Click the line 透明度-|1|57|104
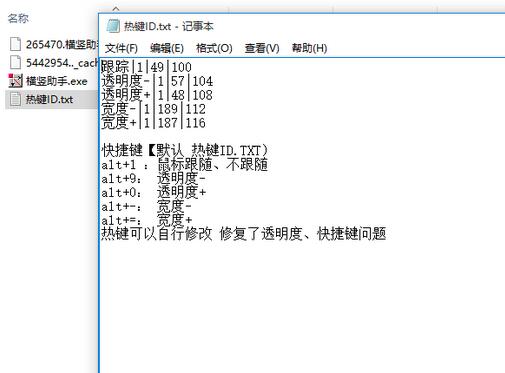This screenshot has height=373, width=505. coord(157,81)
